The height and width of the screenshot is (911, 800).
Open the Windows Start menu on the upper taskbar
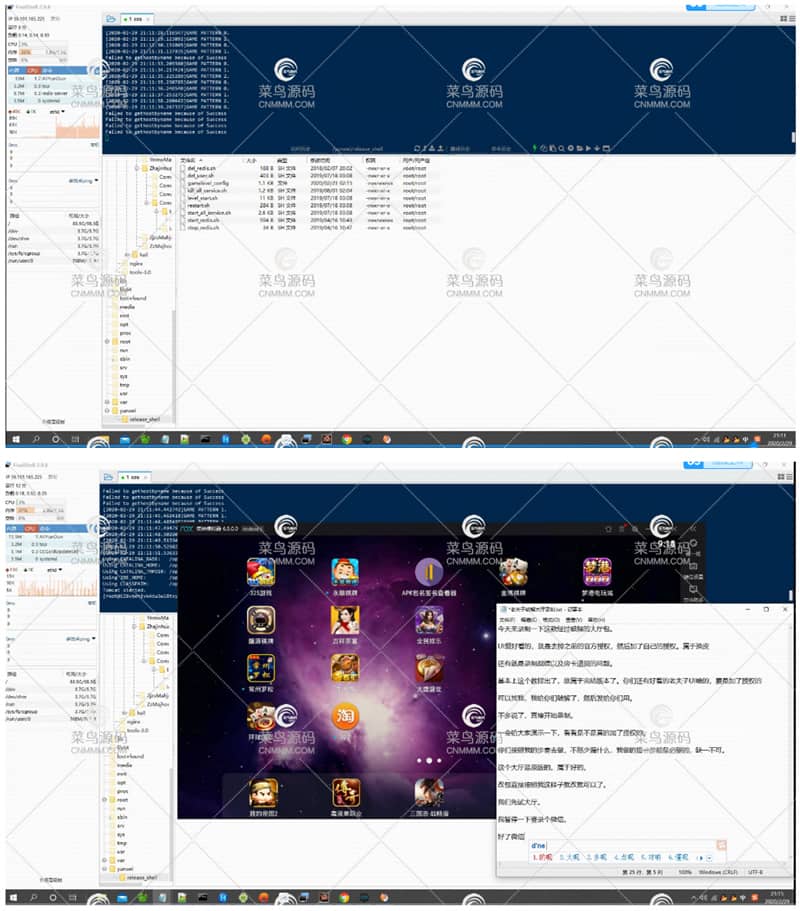(16, 440)
